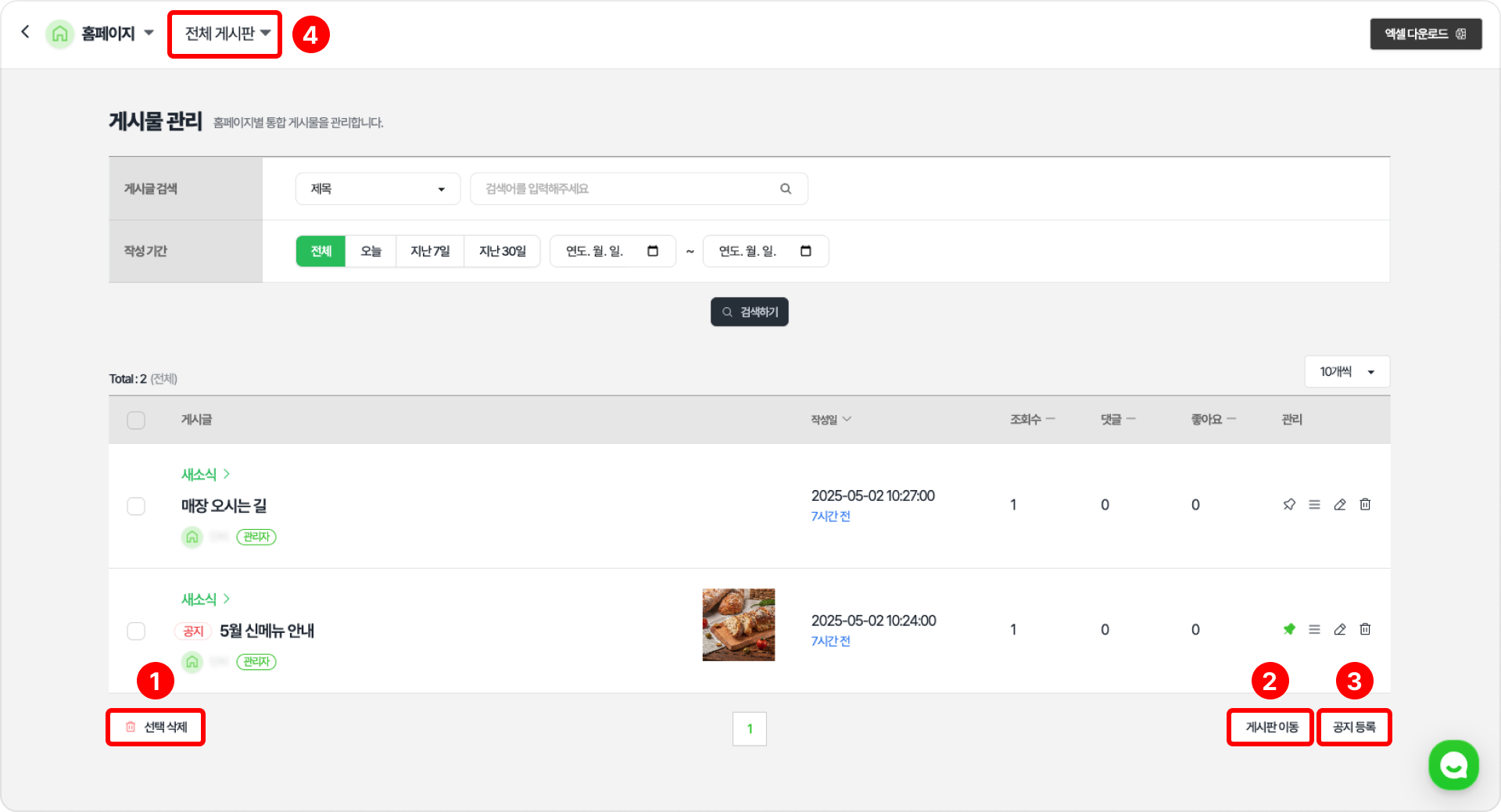Select the 지난 7일 period tab
Screen dimensions: 1501x812
[430, 252]
